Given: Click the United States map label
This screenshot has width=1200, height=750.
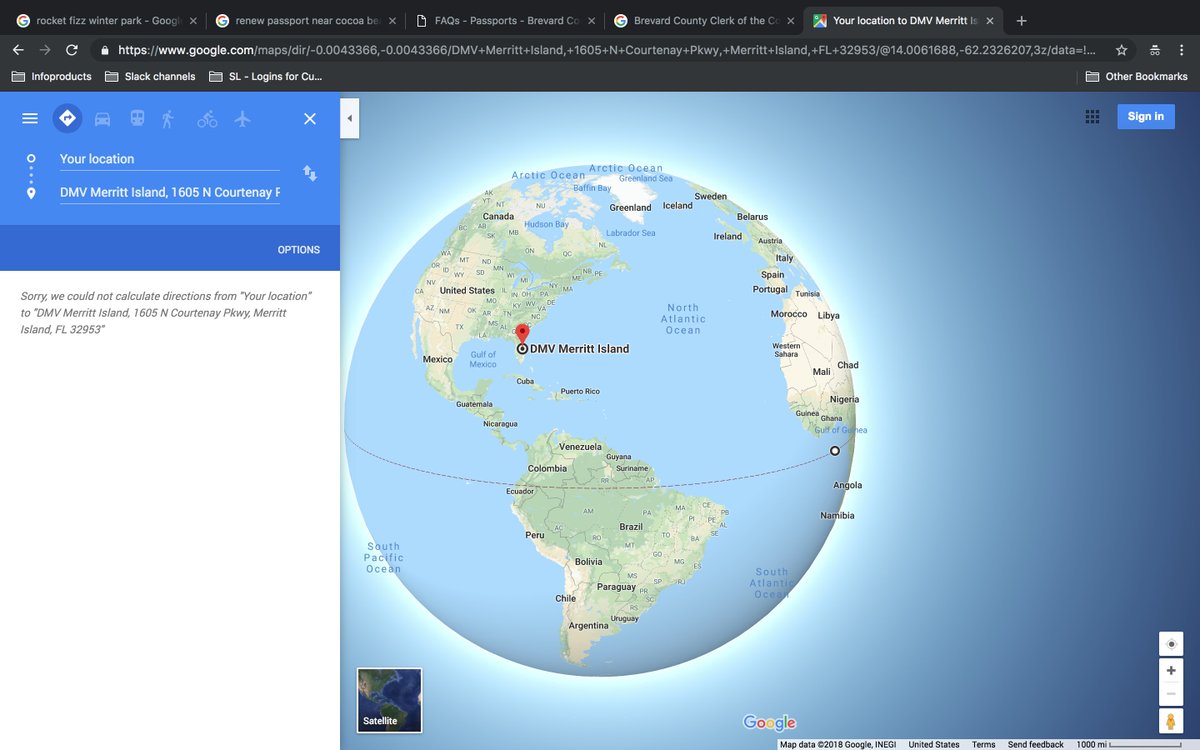Looking at the screenshot, I should pos(467,290).
